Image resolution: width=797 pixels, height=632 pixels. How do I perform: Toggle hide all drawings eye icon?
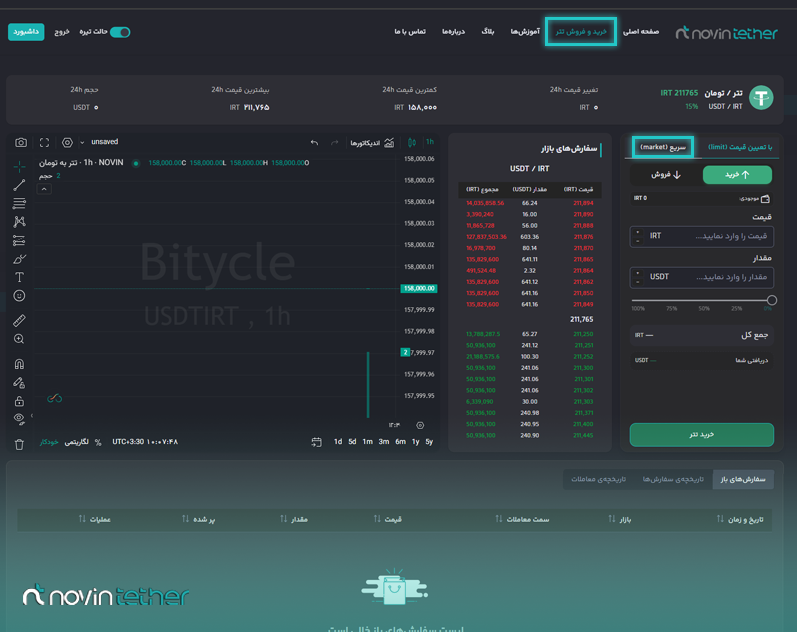click(19, 419)
